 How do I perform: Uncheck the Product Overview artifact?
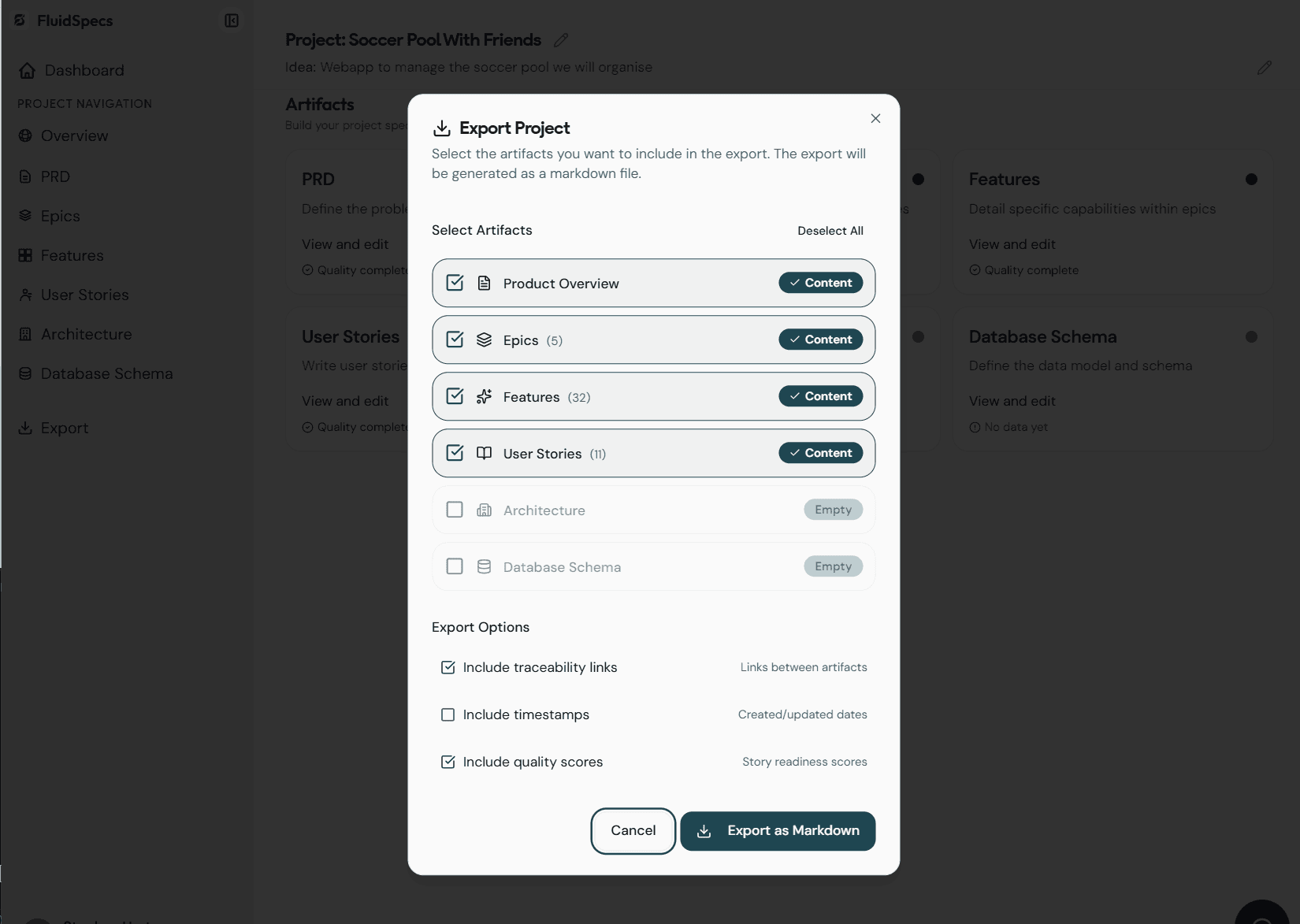click(455, 282)
